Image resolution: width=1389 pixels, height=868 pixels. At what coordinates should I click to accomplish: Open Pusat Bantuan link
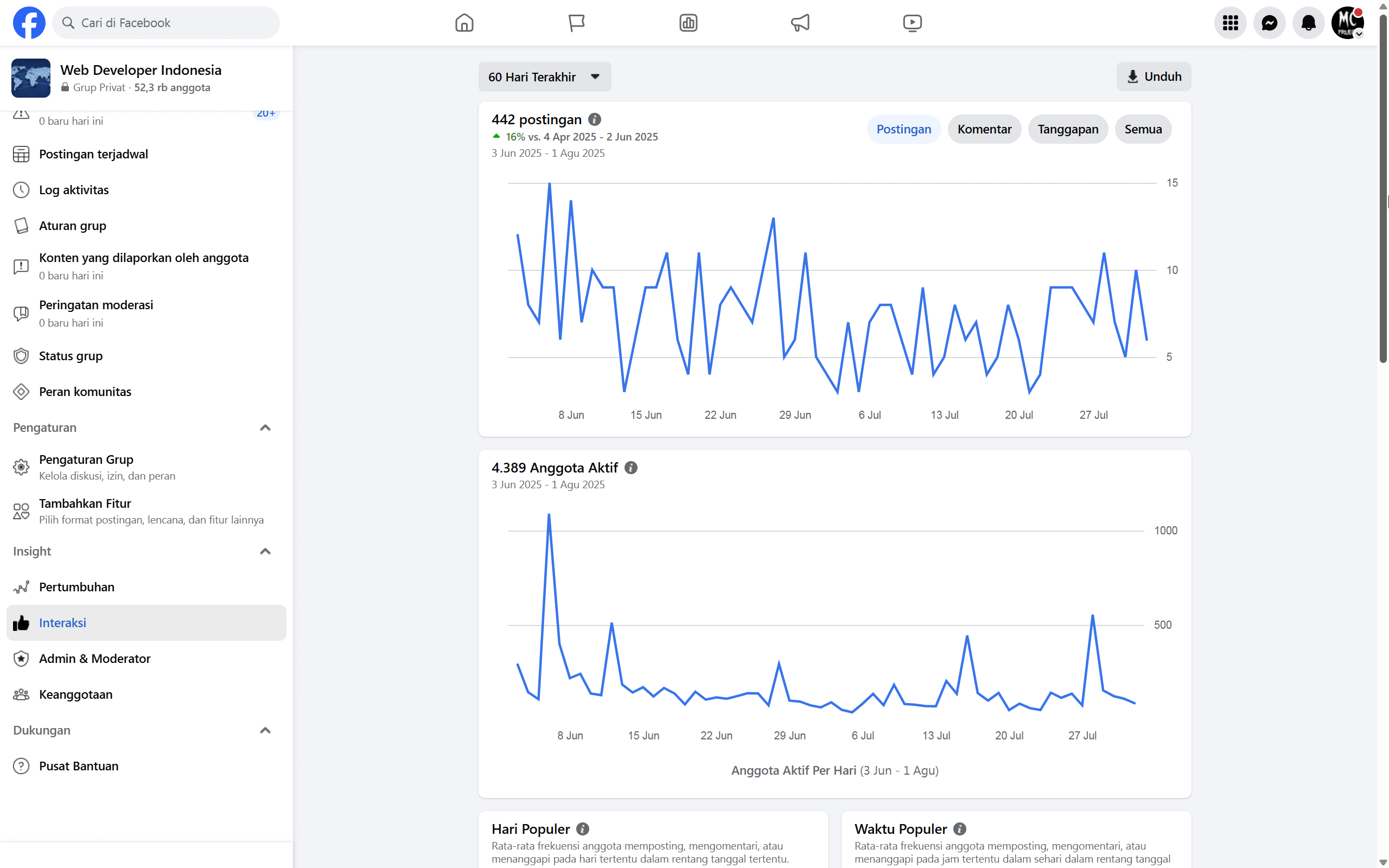click(x=79, y=766)
